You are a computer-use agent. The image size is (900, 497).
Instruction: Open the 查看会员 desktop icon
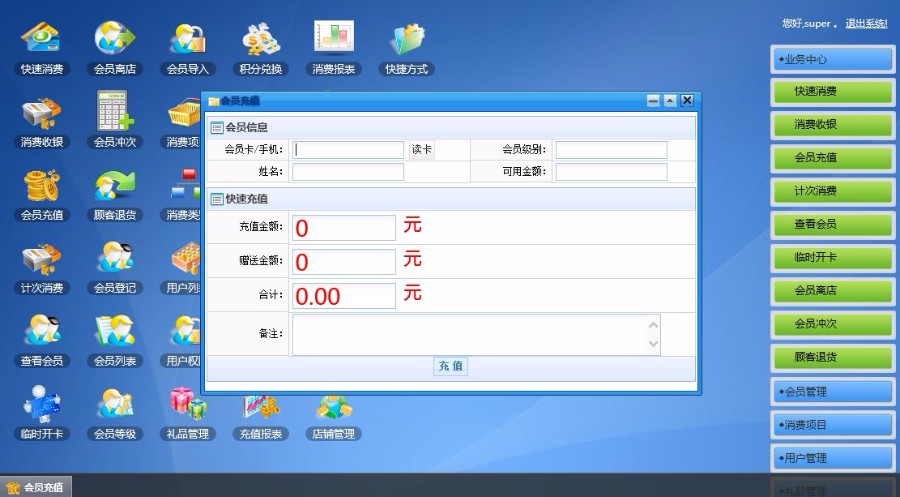point(41,340)
